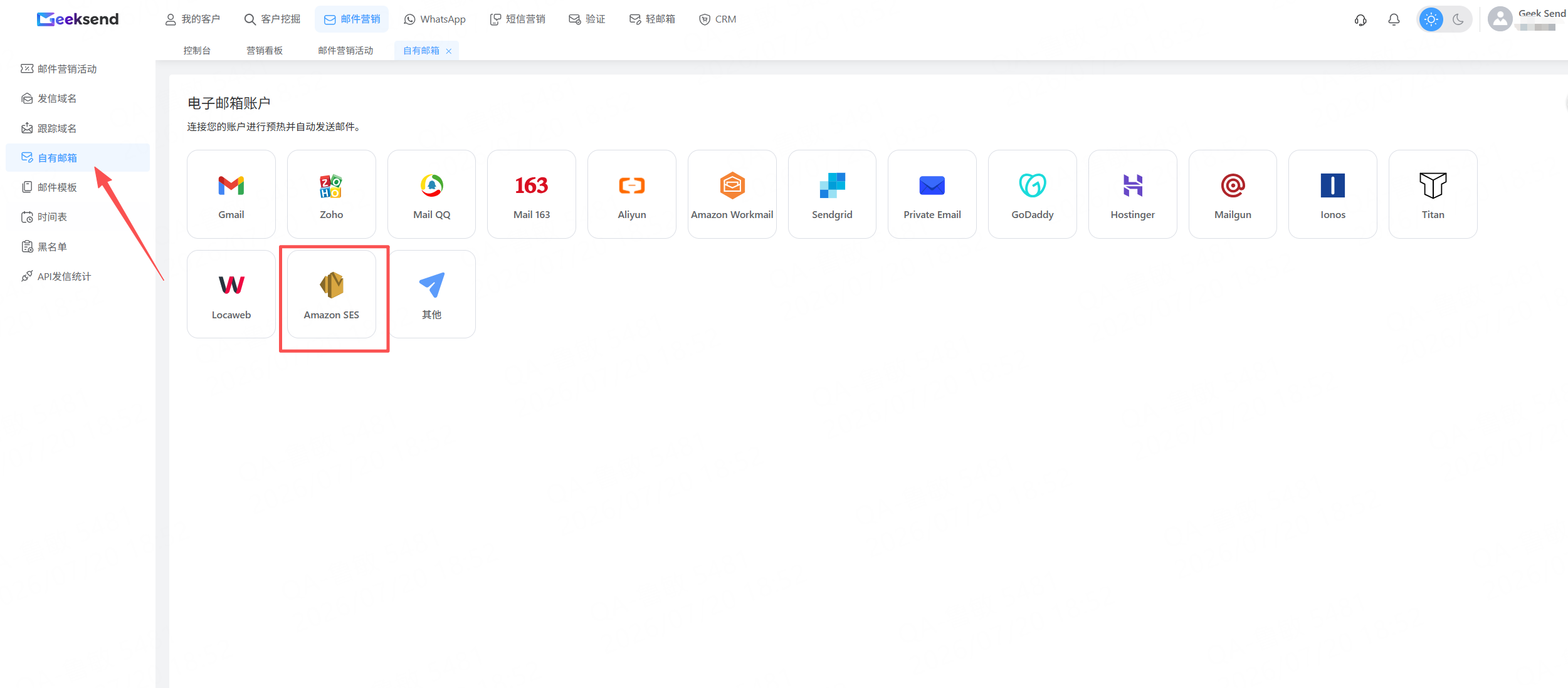Viewport: 1568px width, 688px height.
Task: Switch to dark mode moon toggle
Action: (1458, 19)
